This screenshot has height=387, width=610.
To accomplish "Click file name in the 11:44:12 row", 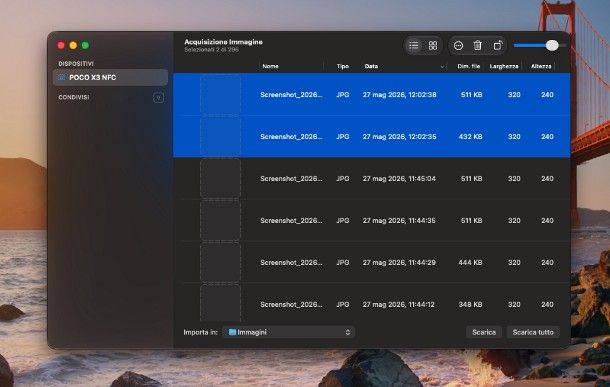I will (x=291, y=305).
